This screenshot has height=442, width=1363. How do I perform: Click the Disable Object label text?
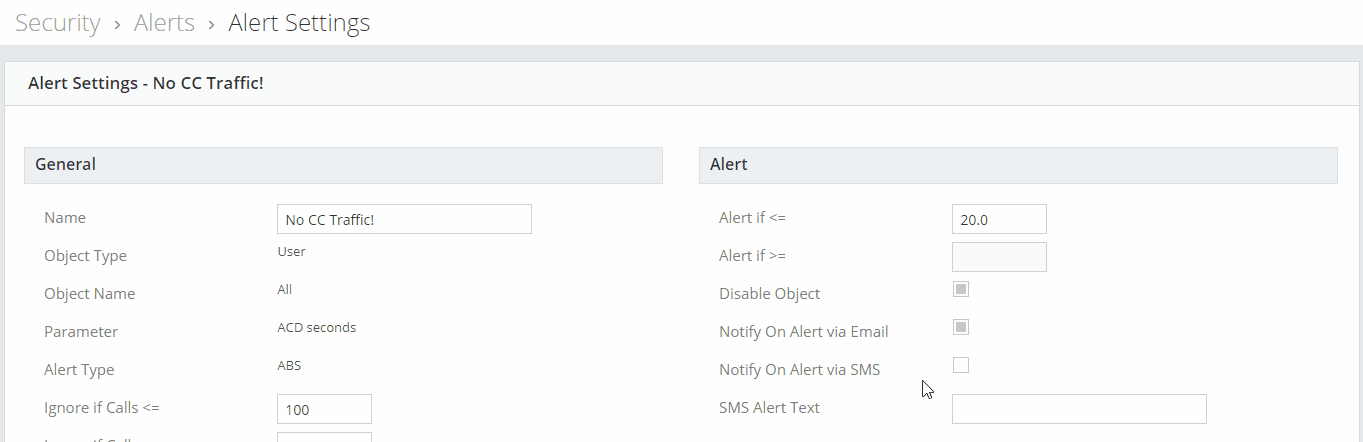(x=769, y=294)
